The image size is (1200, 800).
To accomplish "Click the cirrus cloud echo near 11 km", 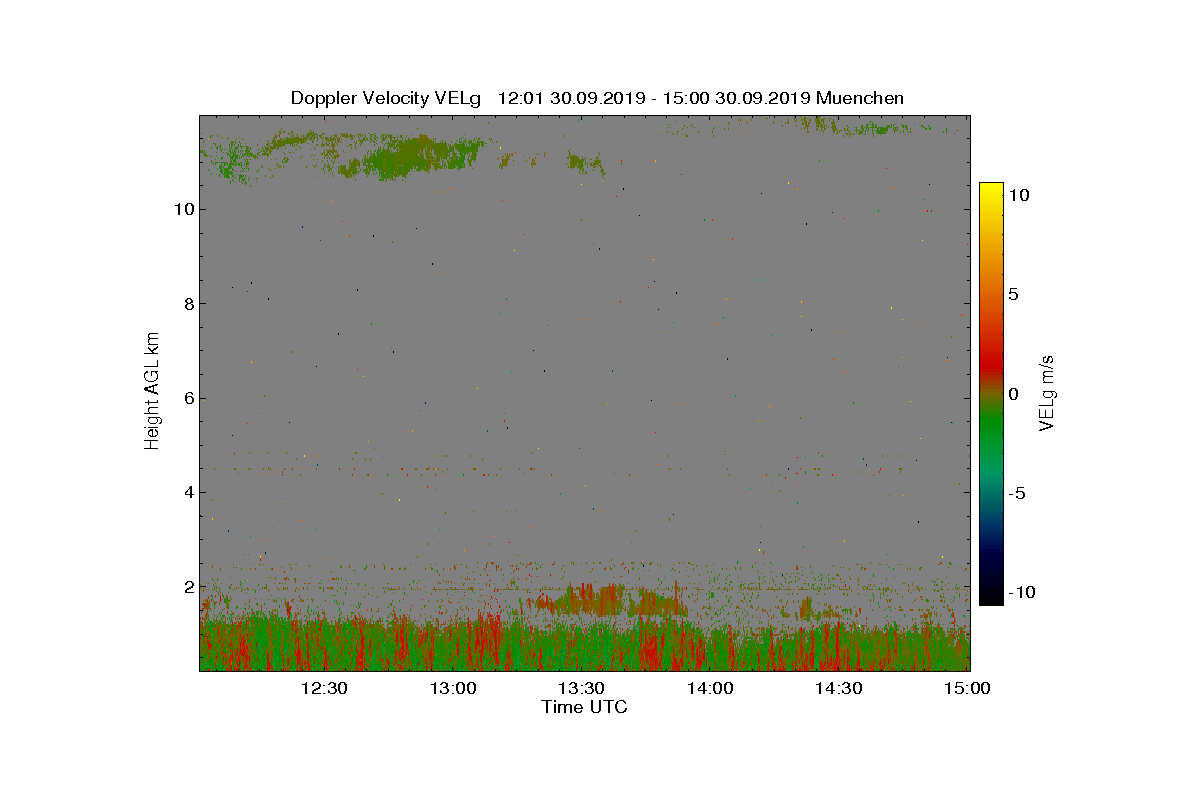I will click(410, 157).
